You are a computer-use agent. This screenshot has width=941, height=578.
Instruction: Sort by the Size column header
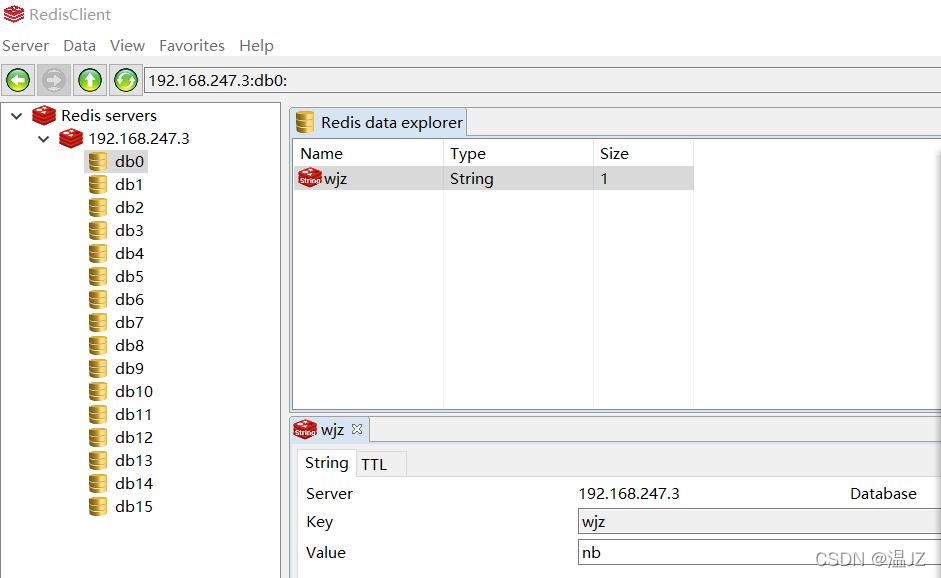(x=643, y=154)
